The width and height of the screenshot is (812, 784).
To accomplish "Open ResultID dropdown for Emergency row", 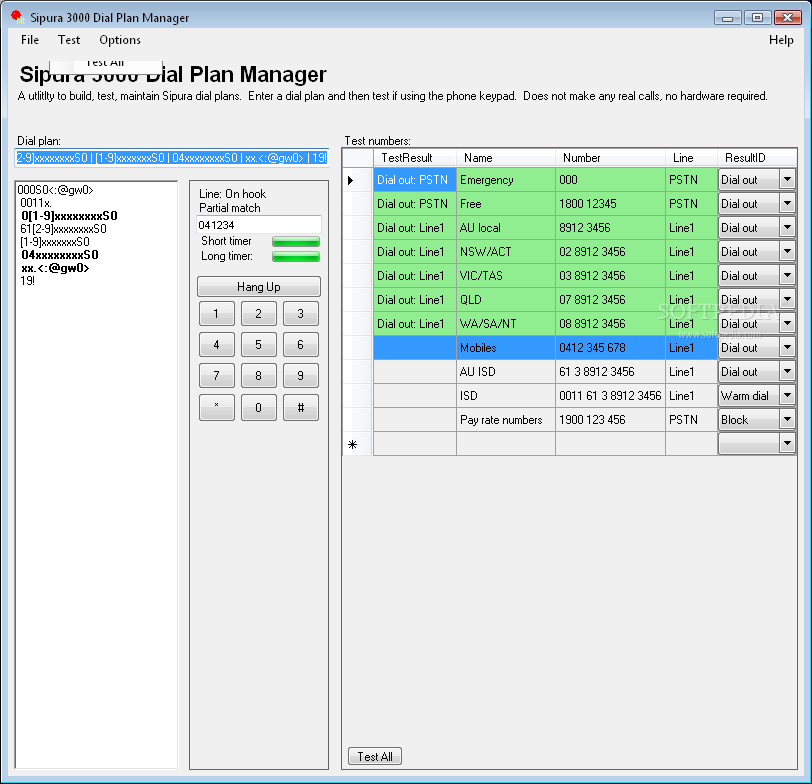I will tap(787, 180).
